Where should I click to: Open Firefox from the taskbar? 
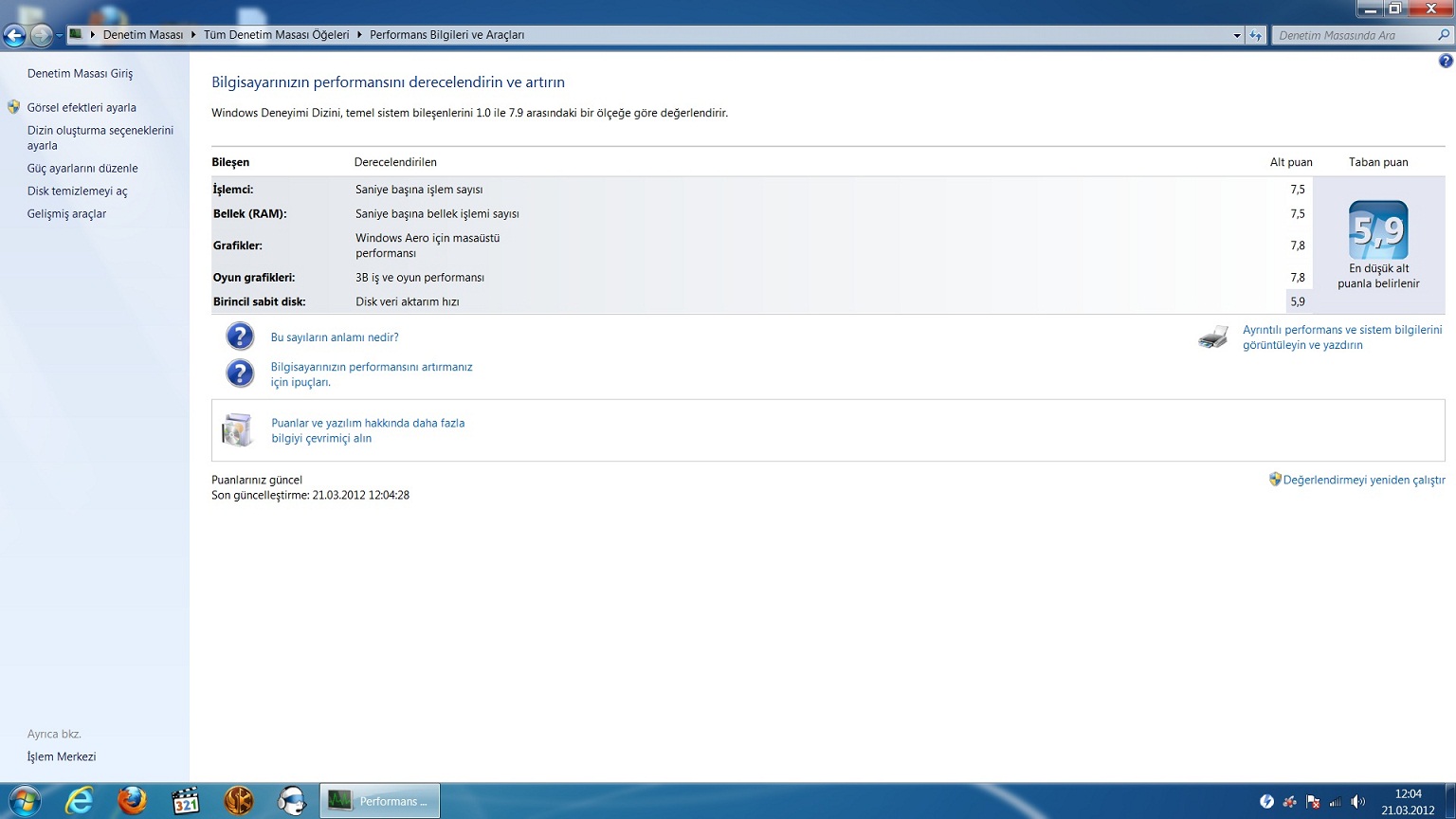(x=133, y=801)
